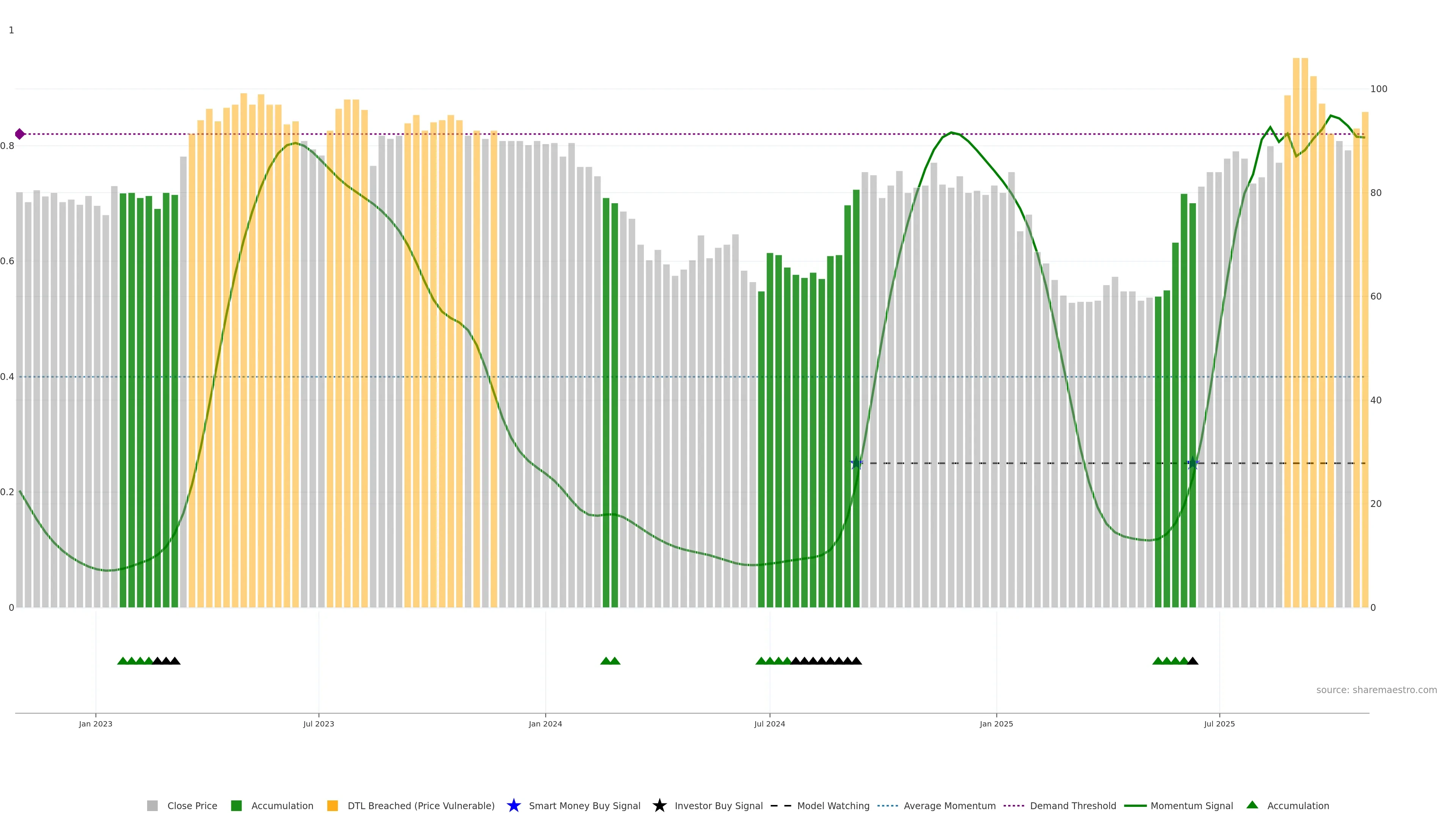This screenshot has width=1456, height=819.
Task: Click the smart money star near Sep 2024
Action: coord(856,463)
